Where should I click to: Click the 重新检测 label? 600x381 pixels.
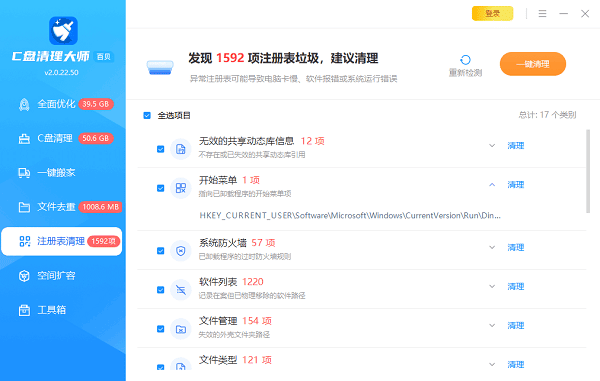[465, 73]
